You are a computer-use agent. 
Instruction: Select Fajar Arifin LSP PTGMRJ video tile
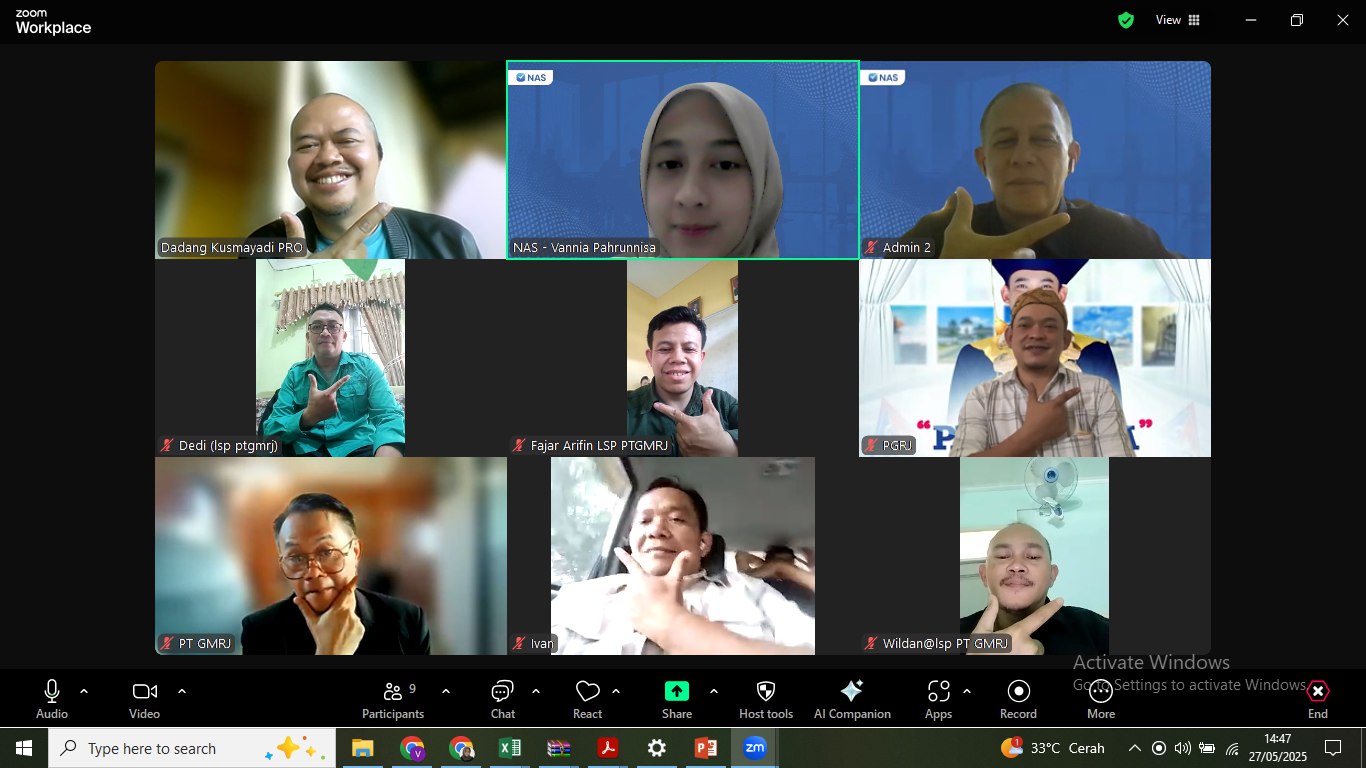coord(683,358)
